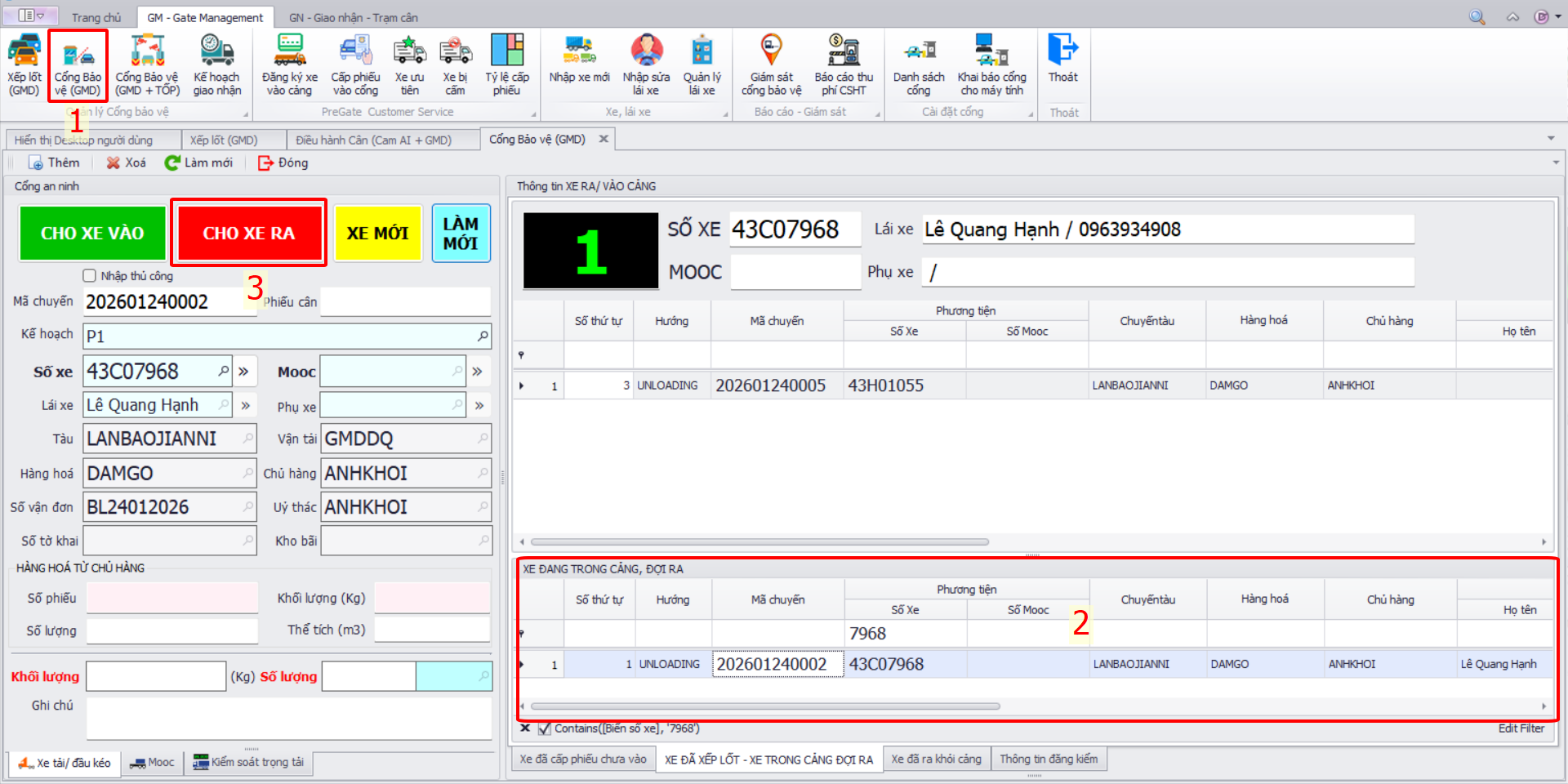This screenshot has width=1568, height=784.
Task: Click the Mã chuyến input field
Action: click(167, 302)
